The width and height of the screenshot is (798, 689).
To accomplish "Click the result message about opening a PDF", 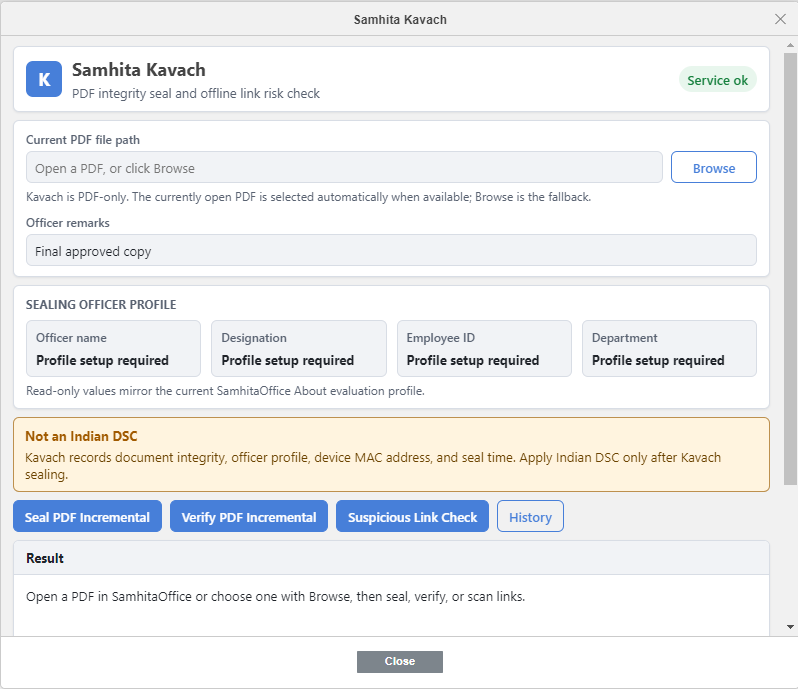I will pos(275,596).
